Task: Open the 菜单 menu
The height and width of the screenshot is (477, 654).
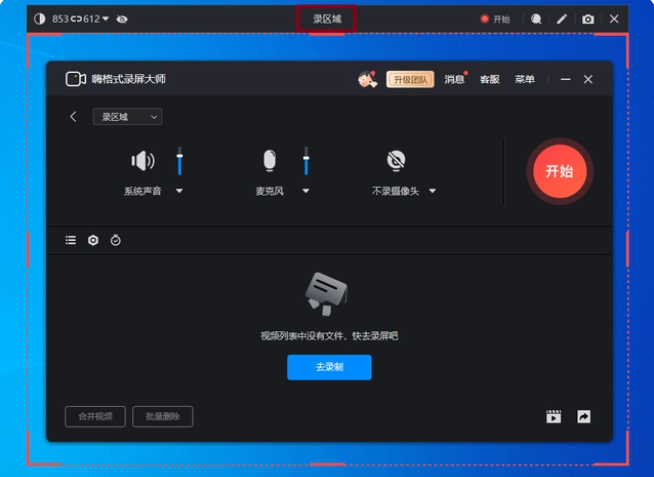Action: pos(525,79)
